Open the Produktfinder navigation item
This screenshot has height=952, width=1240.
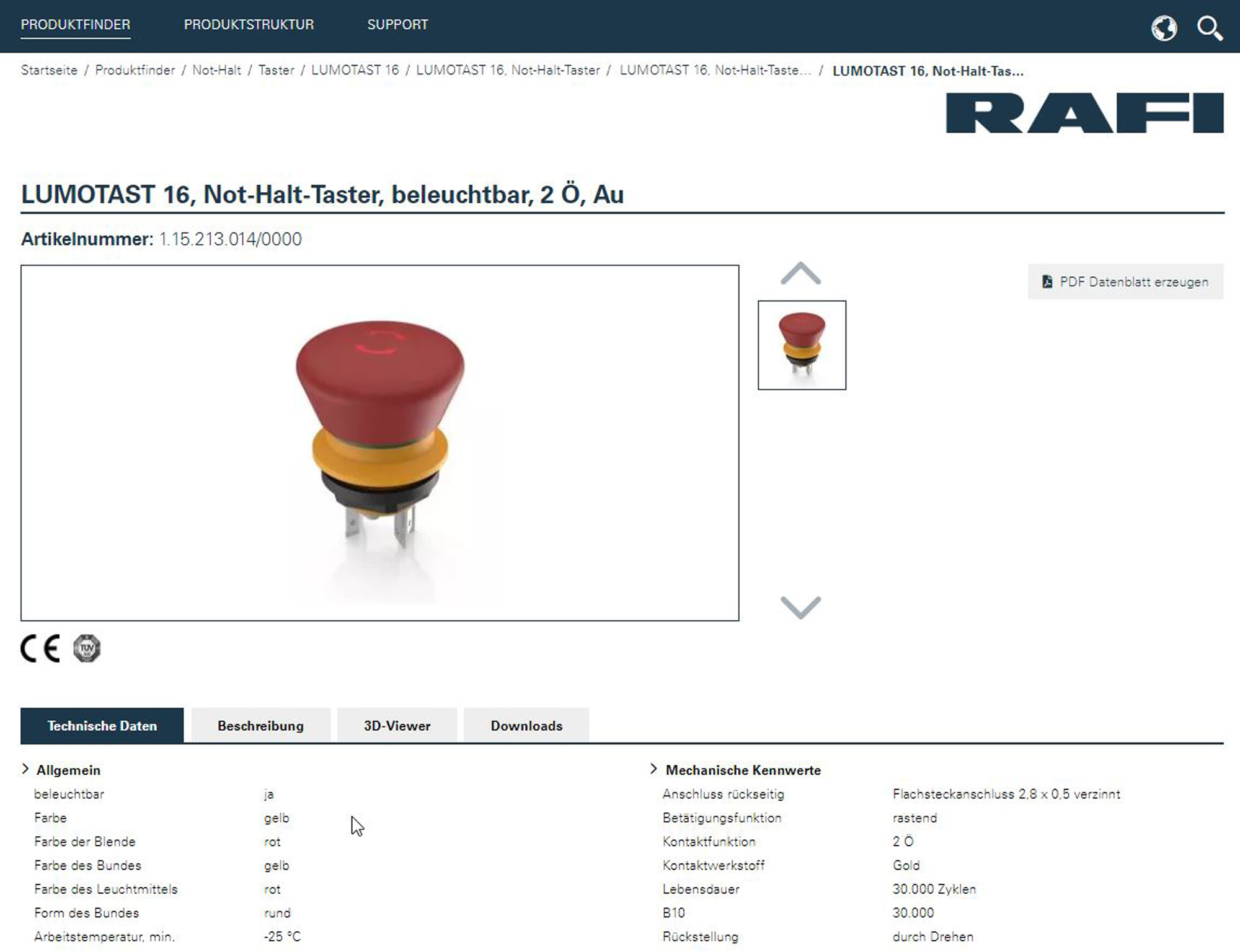(x=74, y=25)
